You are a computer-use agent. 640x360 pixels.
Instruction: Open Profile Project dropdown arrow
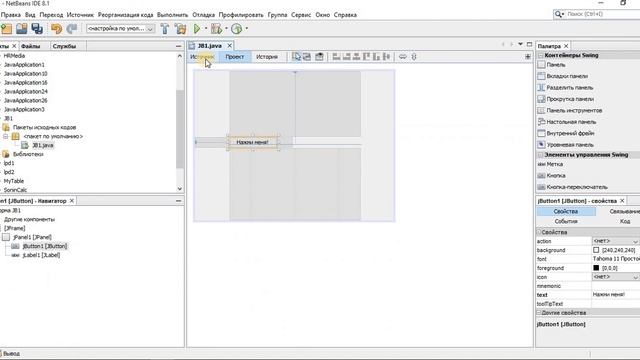(x=247, y=29)
